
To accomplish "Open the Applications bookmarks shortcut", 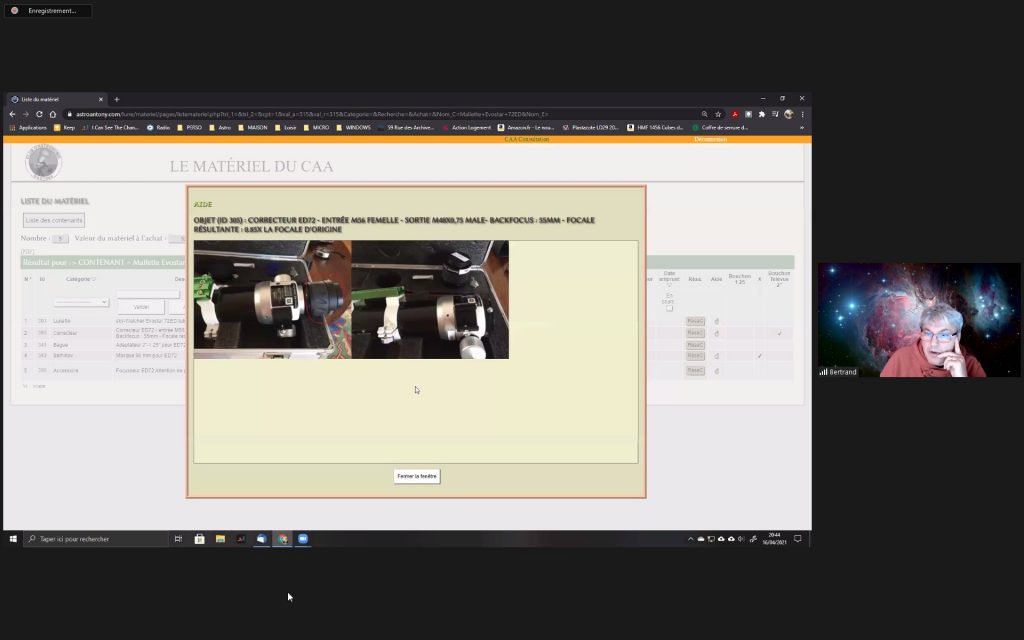I will click(28, 128).
